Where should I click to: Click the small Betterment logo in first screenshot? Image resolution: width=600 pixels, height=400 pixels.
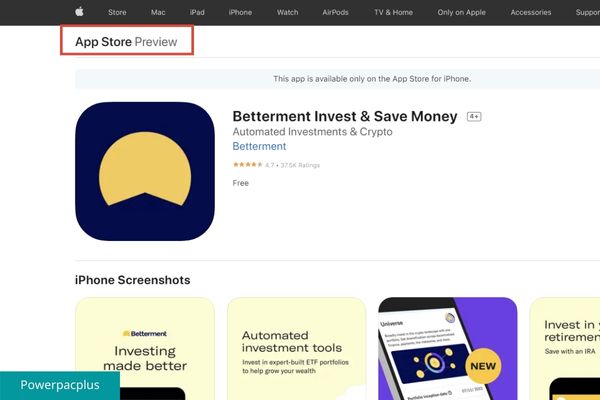[x=145, y=333]
